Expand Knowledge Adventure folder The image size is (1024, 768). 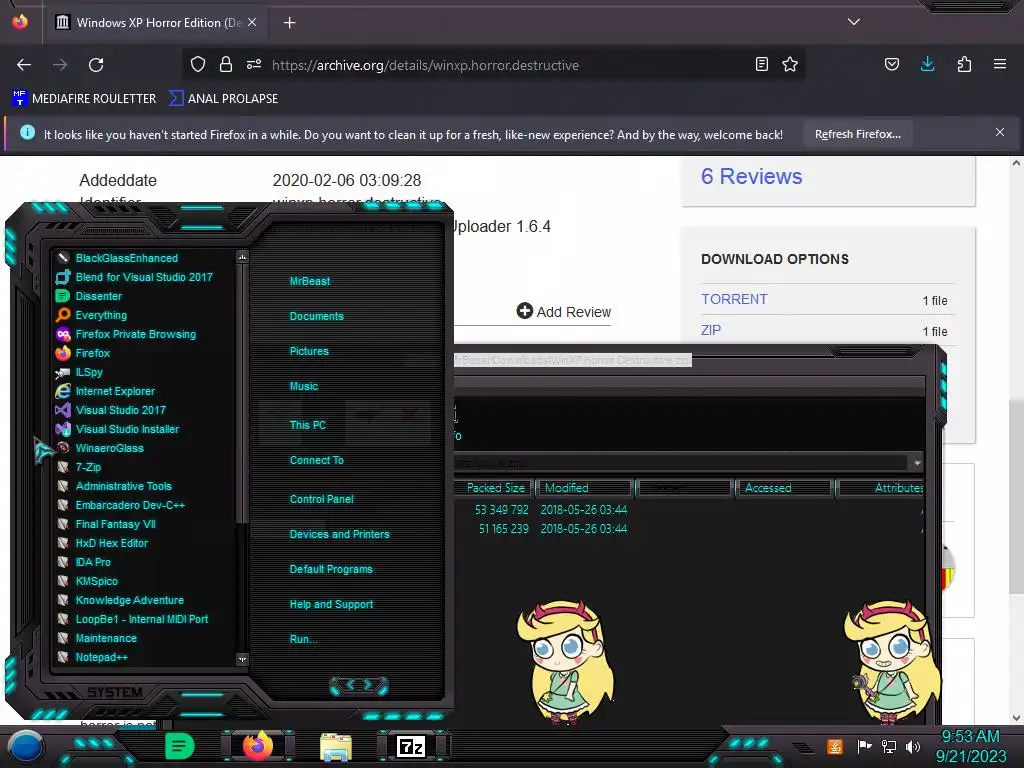(120, 600)
